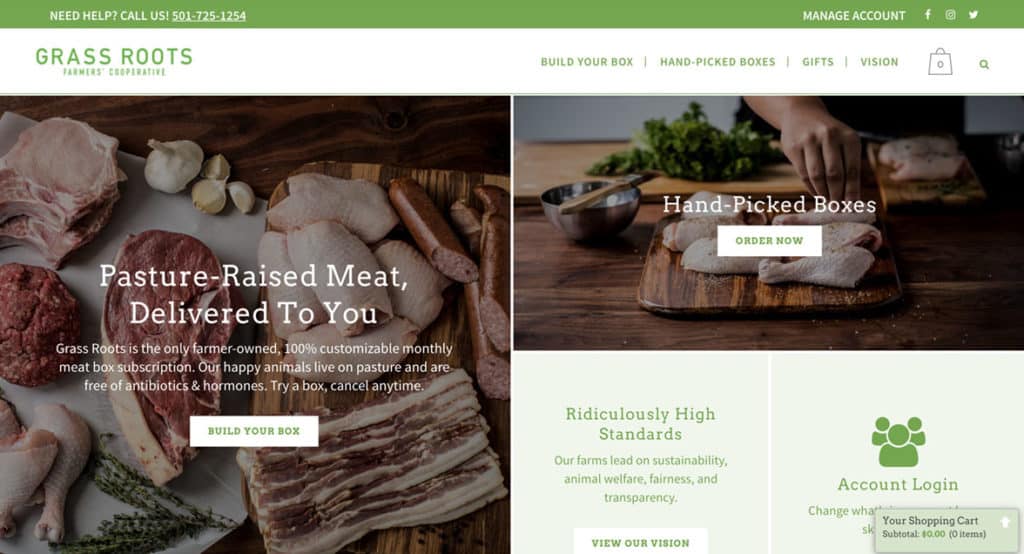Click the green Account Login people icon
1024x554 pixels.
898,442
